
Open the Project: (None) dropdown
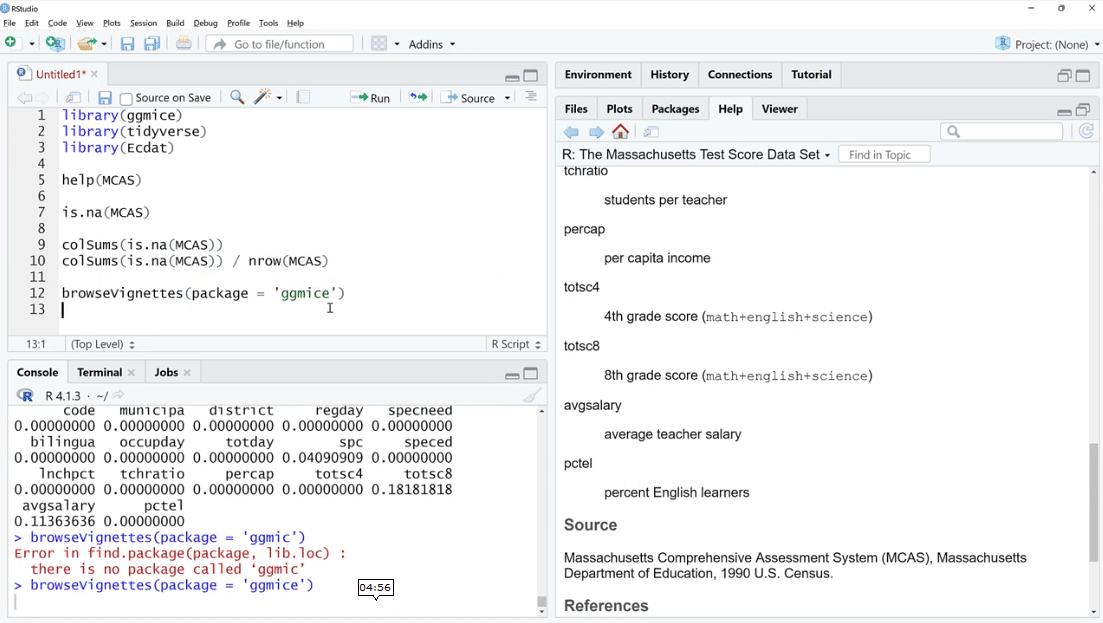coord(1048,44)
